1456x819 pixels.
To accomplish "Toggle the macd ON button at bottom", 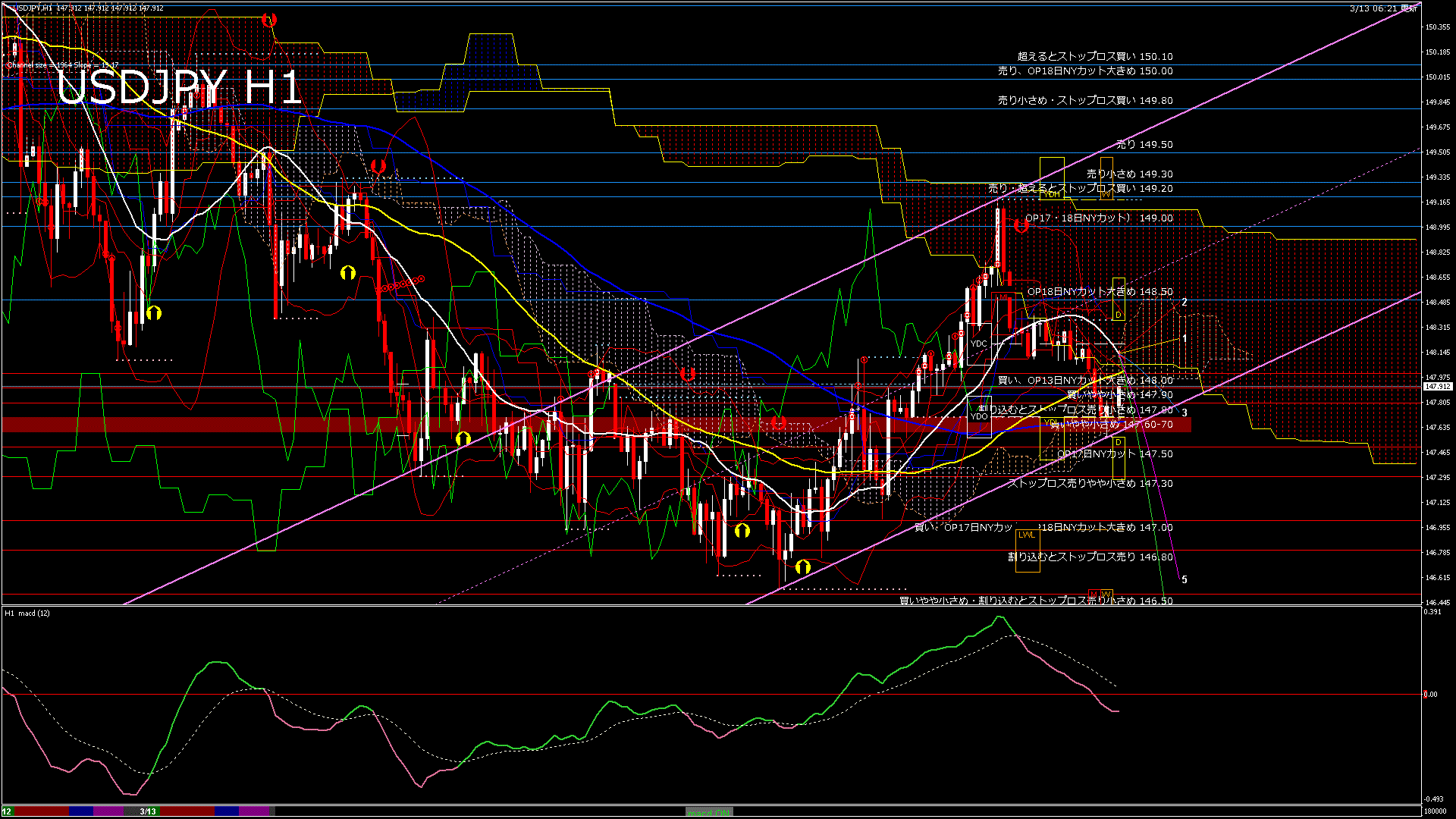I will click(x=709, y=811).
